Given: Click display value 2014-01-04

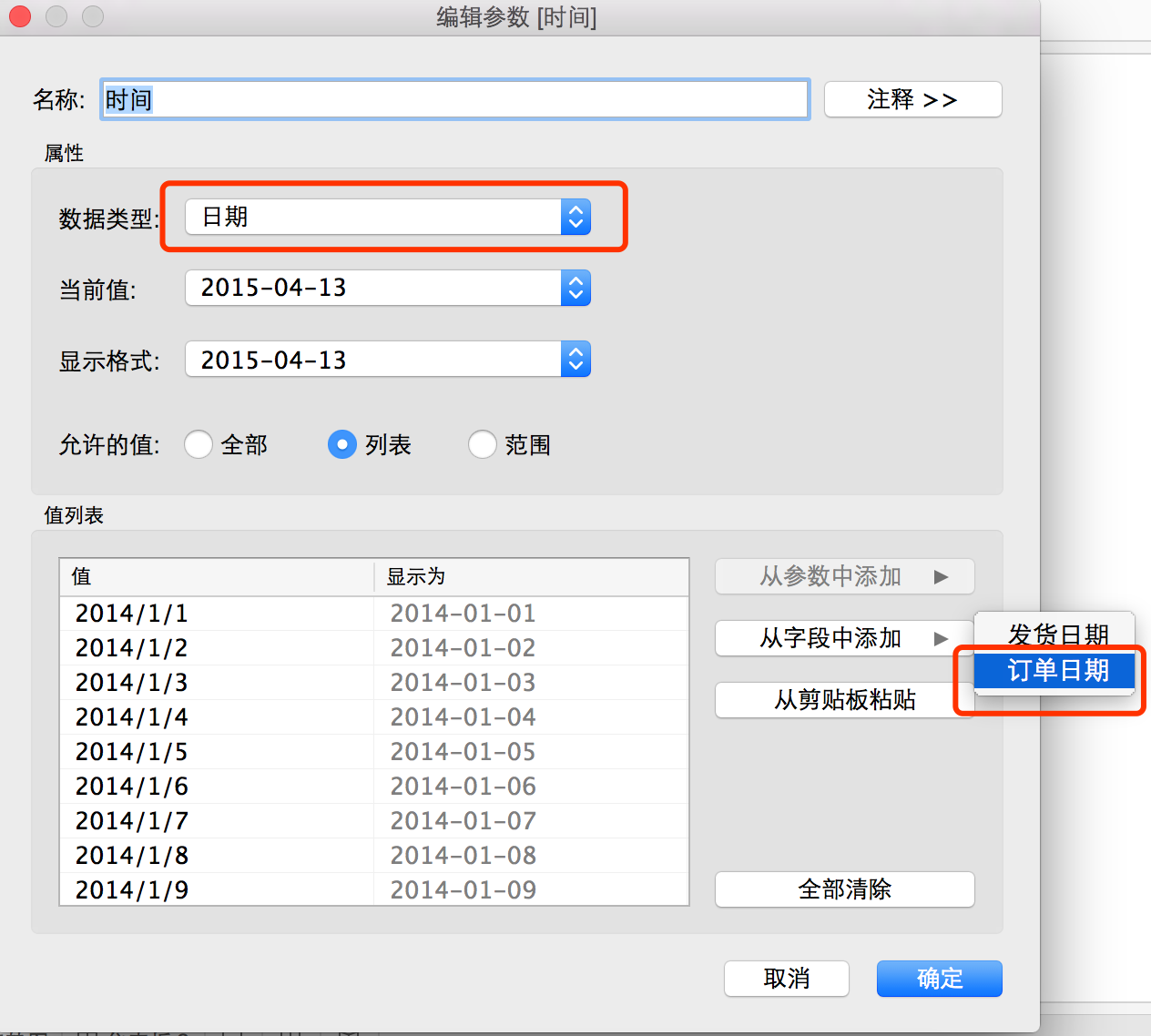Looking at the screenshot, I should 463,717.
